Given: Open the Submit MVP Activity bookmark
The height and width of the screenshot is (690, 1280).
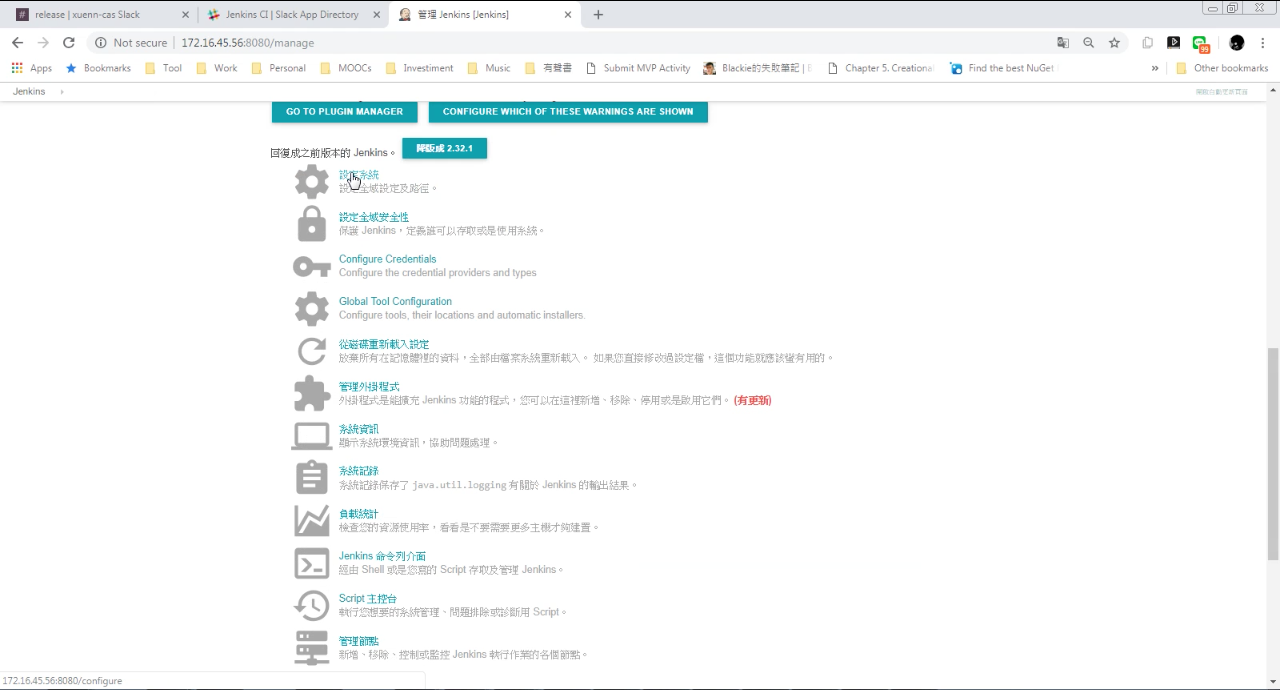Looking at the screenshot, I should 638,68.
